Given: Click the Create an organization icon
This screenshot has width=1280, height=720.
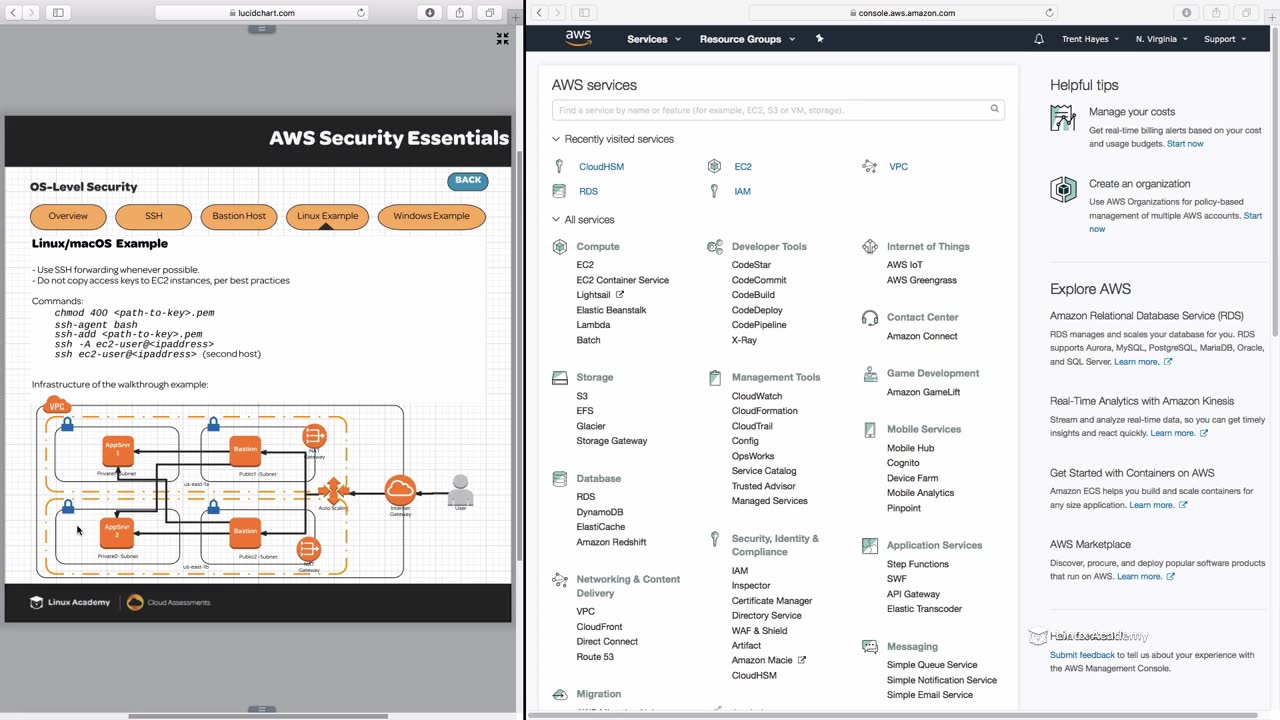Looking at the screenshot, I should pos(1063,190).
